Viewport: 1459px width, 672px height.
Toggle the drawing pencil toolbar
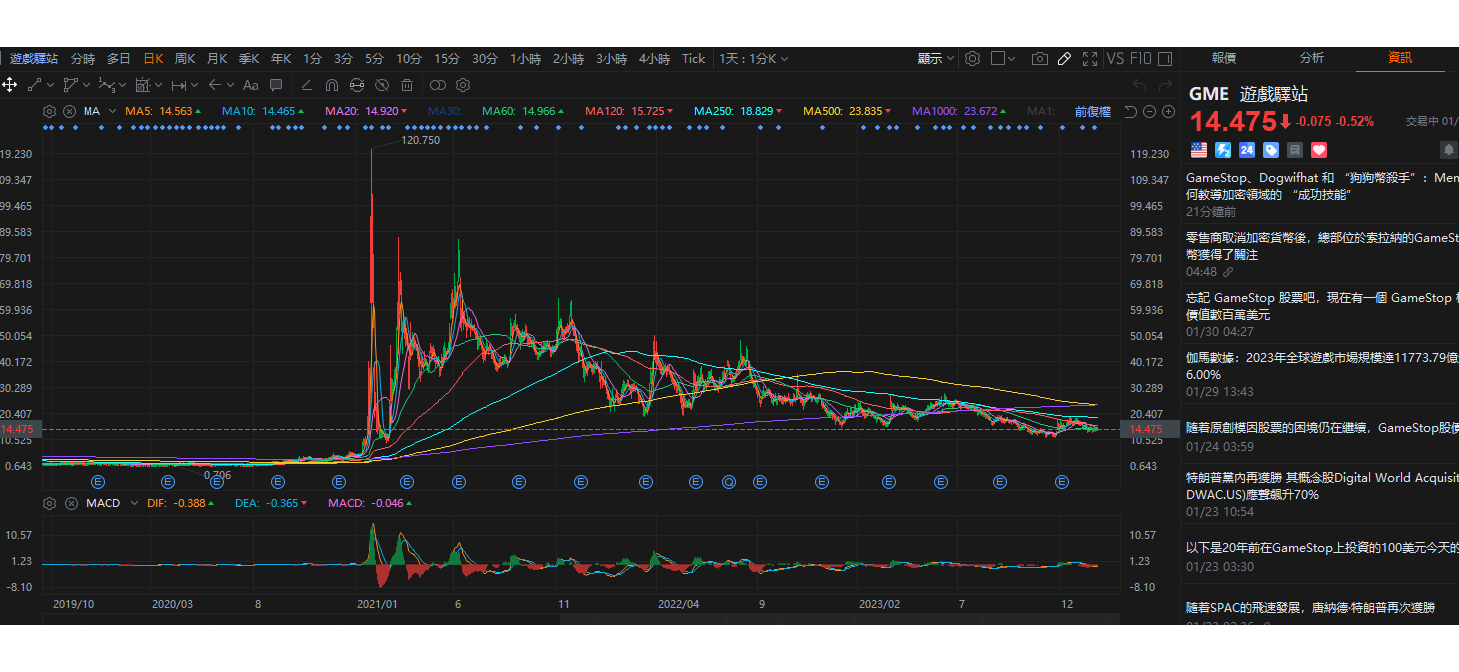(x=1065, y=59)
